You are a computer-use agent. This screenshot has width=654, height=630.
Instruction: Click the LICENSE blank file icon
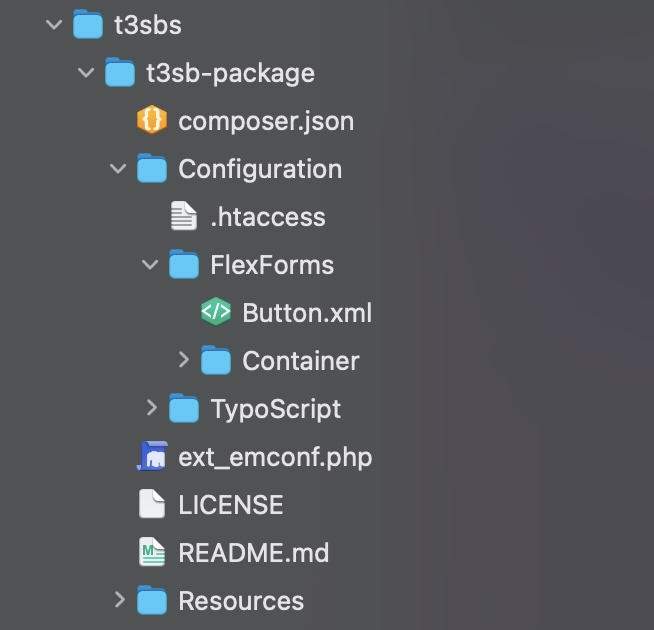point(151,505)
